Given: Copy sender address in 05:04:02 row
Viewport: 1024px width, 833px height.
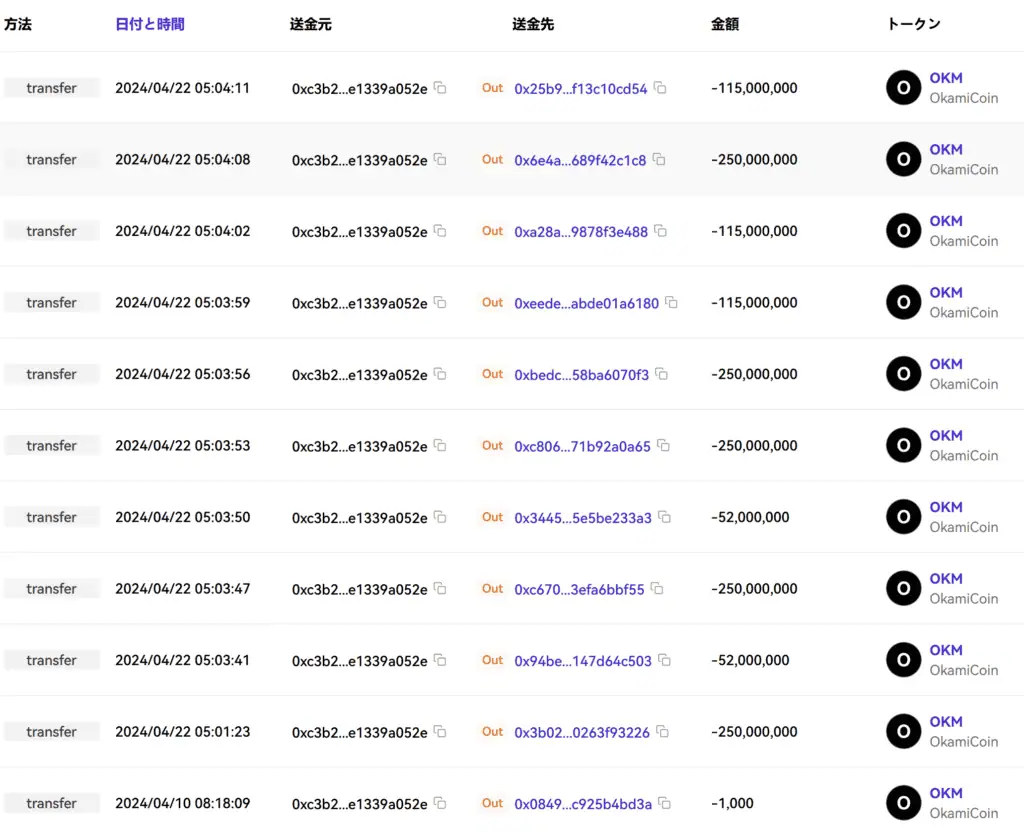Looking at the screenshot, I should [440, 230].
